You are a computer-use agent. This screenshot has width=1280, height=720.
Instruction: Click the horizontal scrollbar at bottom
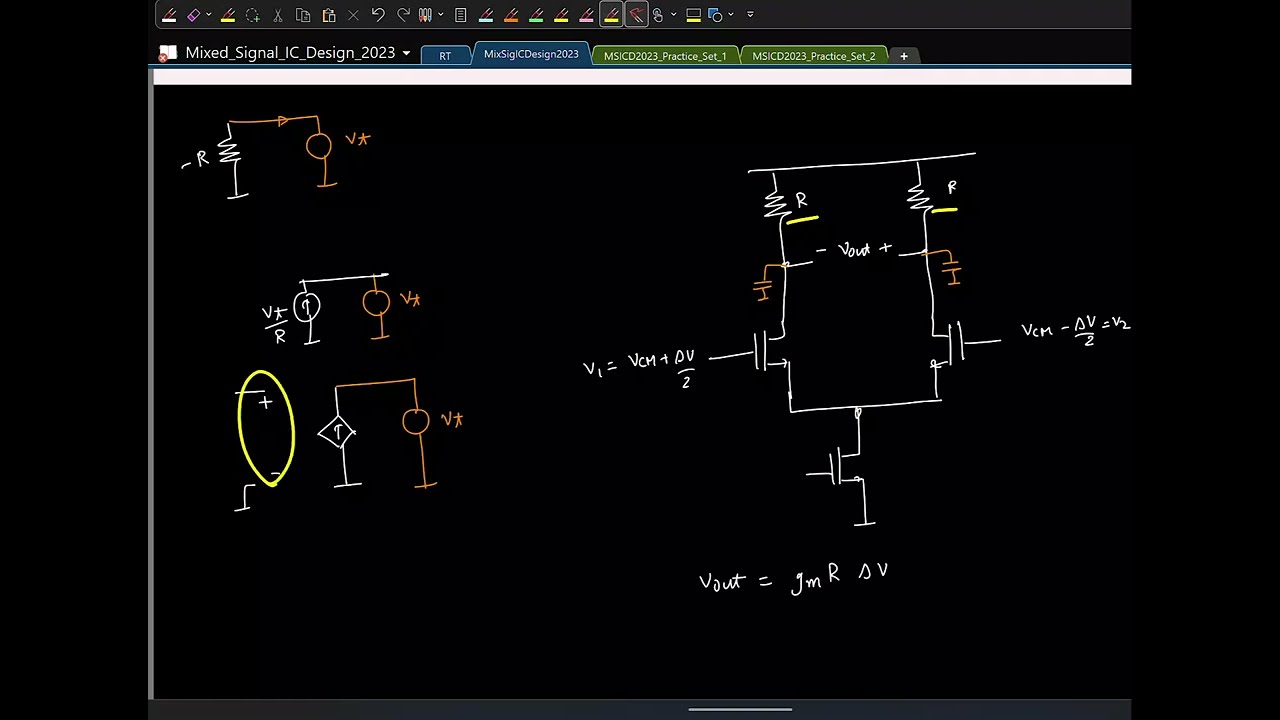(740, 710)
